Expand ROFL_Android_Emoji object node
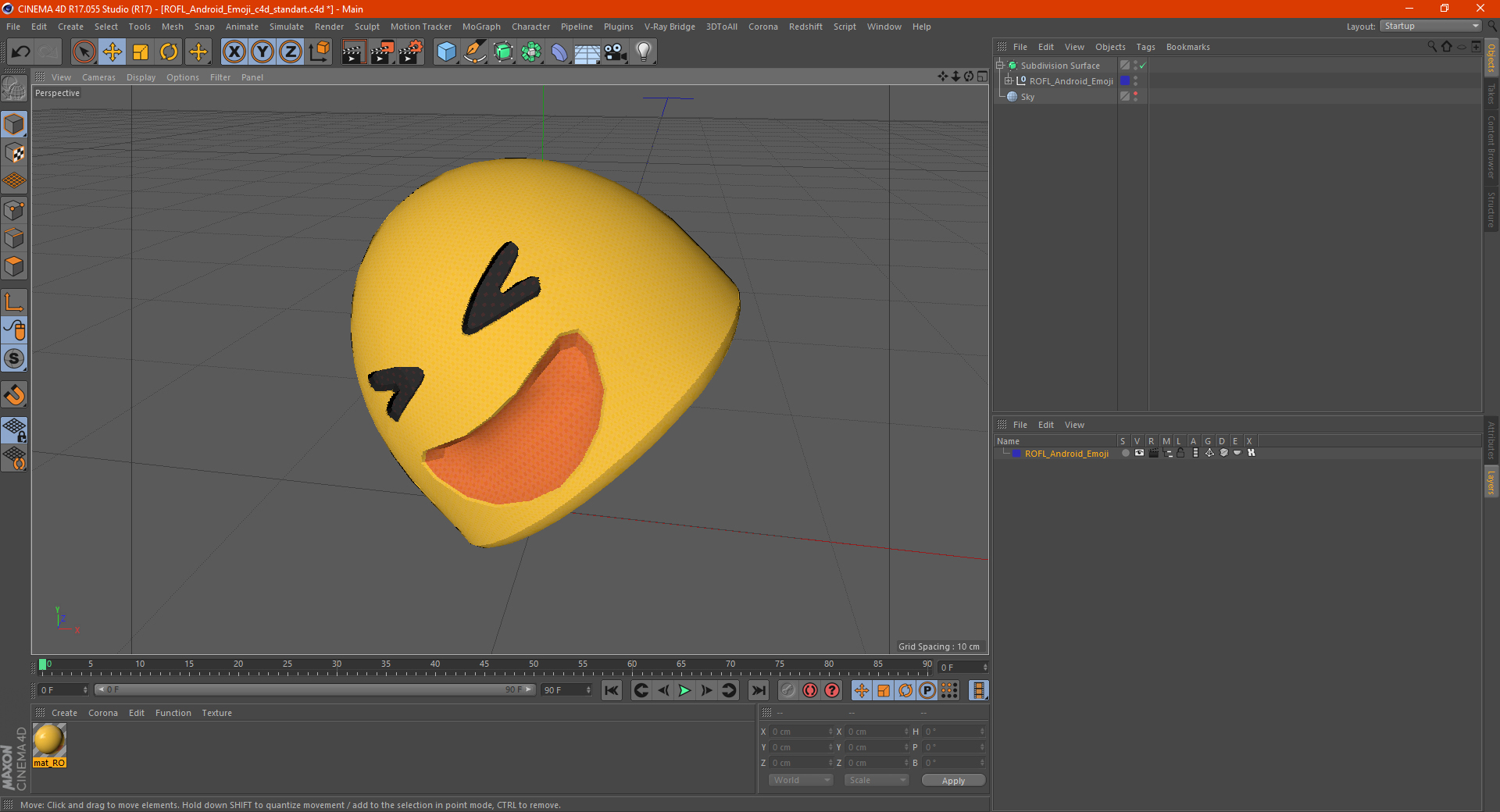Screen dimensions: 1500x812 point(1008,81)
